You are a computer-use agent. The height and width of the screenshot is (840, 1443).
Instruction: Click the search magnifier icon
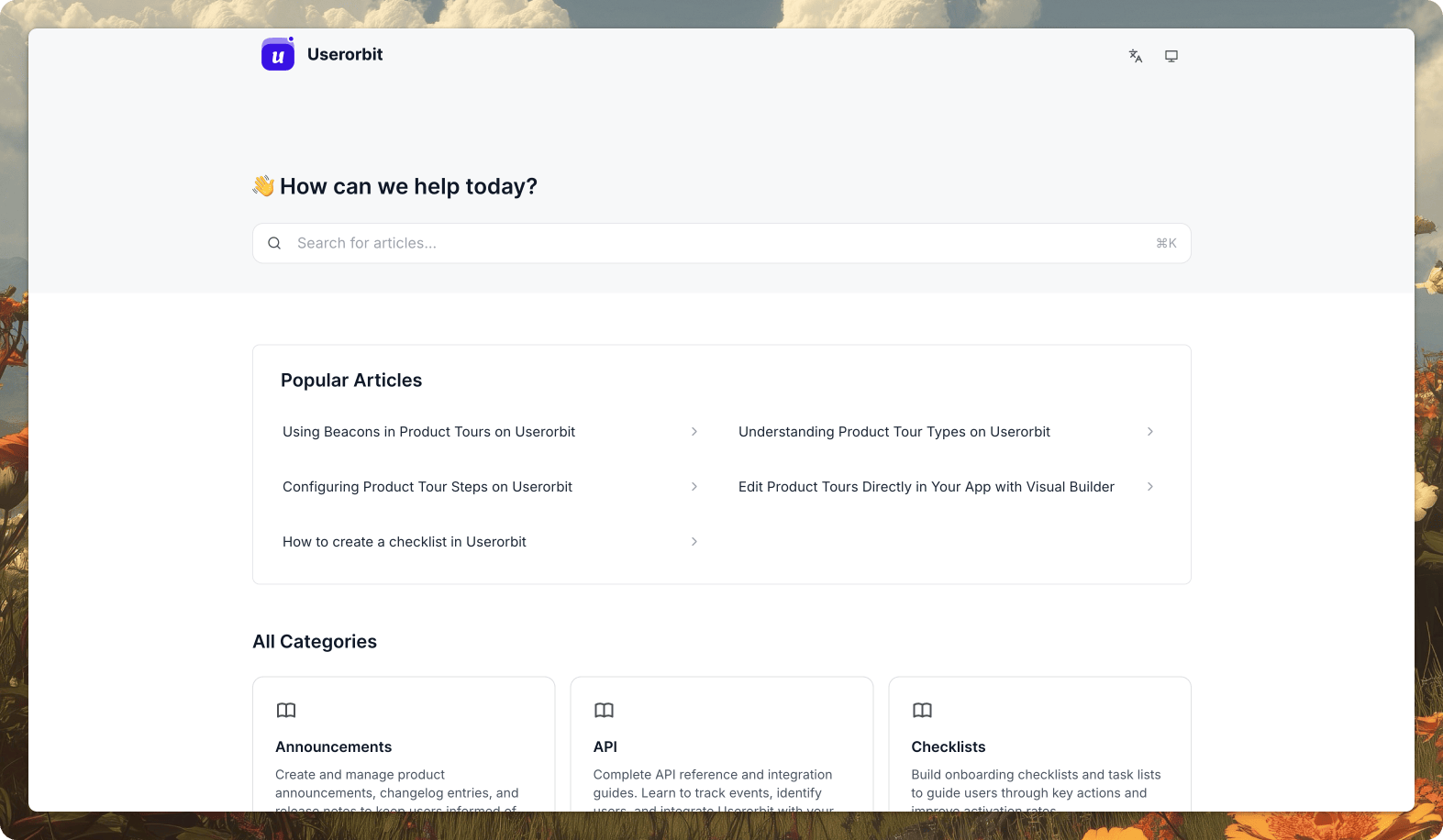pyautogui.click(x=274, y=243)
